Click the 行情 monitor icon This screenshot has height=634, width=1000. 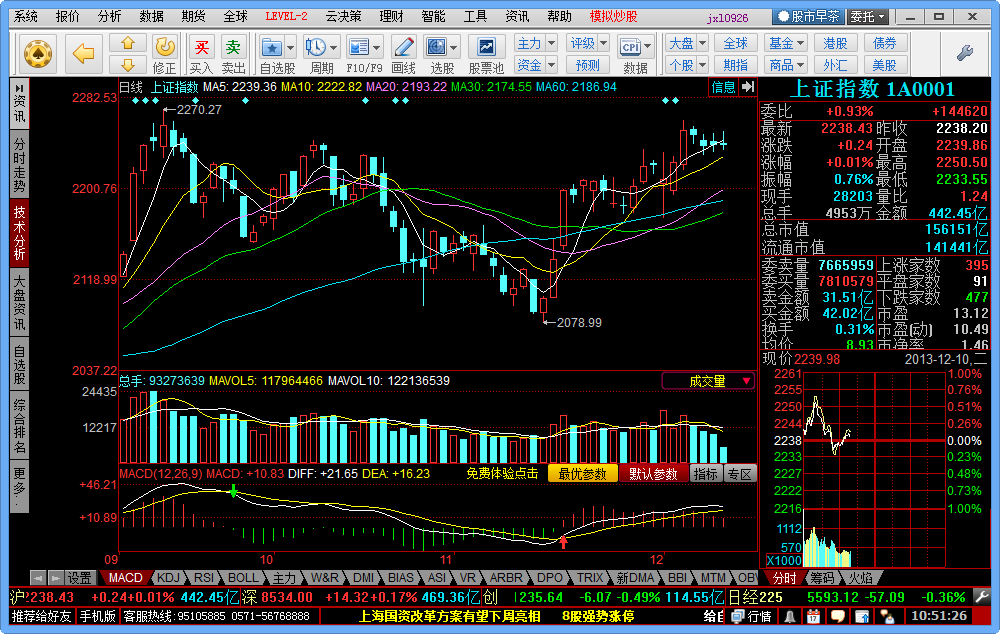(x=738, y=617)
